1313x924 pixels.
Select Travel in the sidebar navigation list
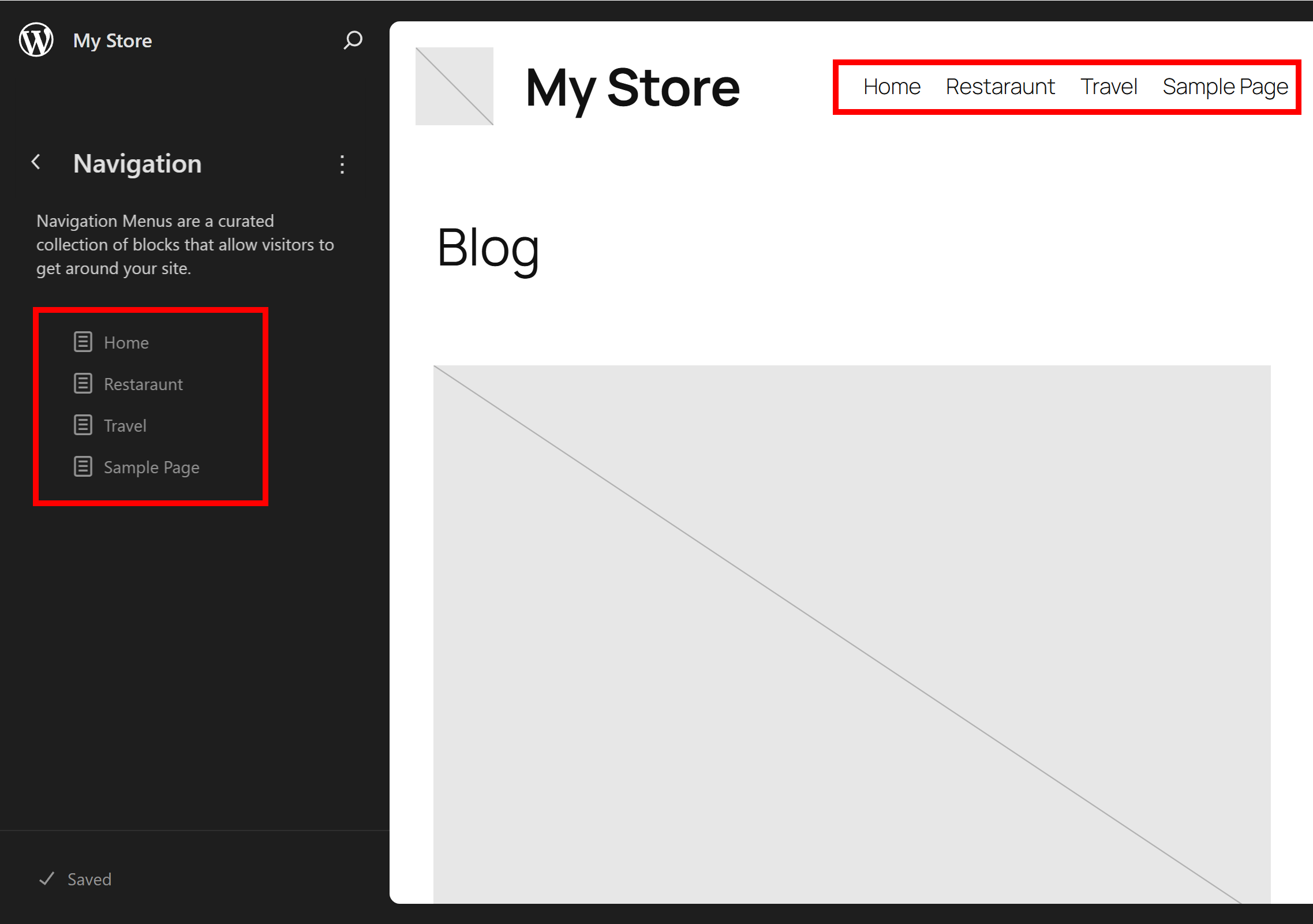coord(125,426)
